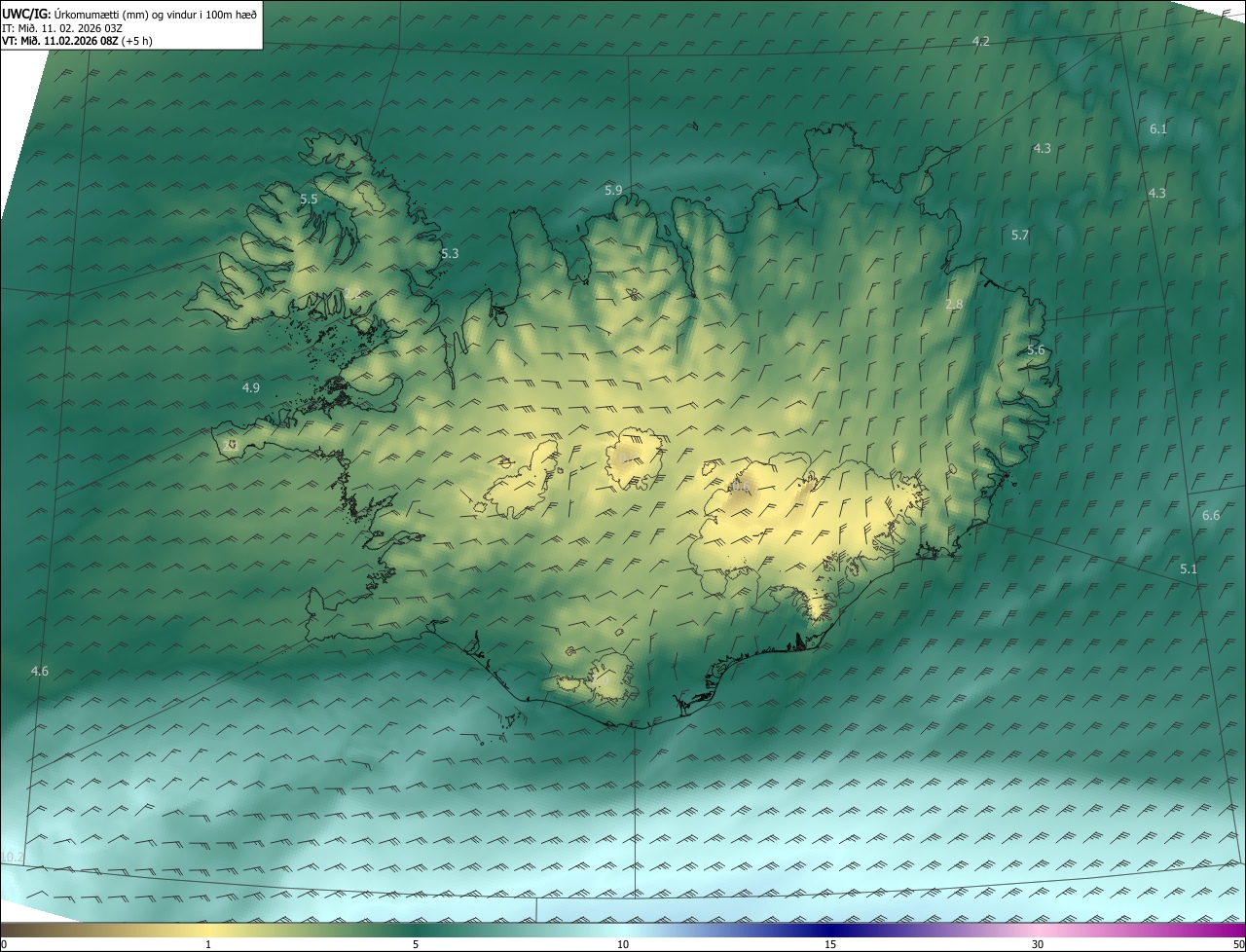Click the 6.1 value label
Screen dimensions: 1246x952
[x=1158, y=128]
